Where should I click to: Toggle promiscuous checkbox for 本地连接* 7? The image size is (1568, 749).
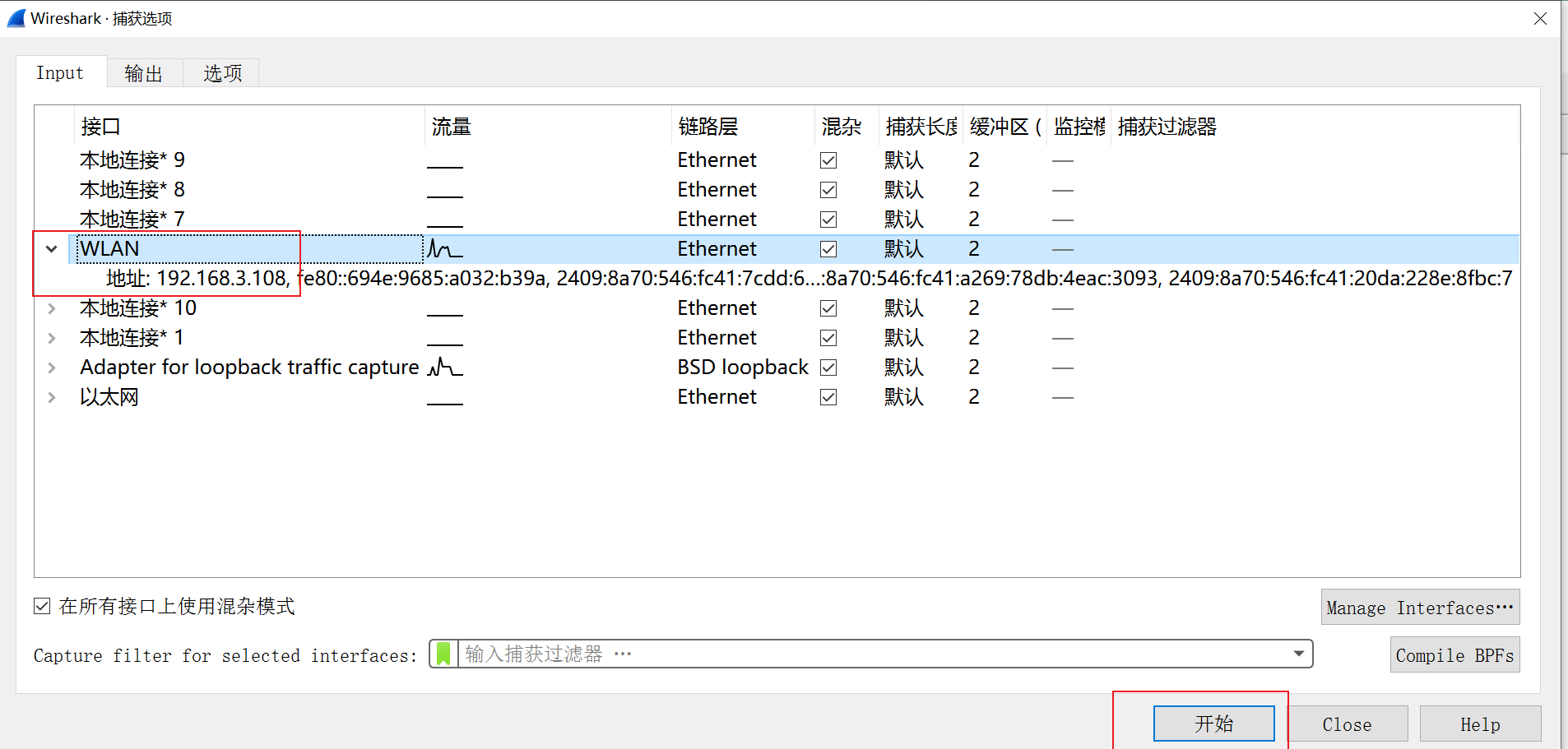[x=828, y=220]
